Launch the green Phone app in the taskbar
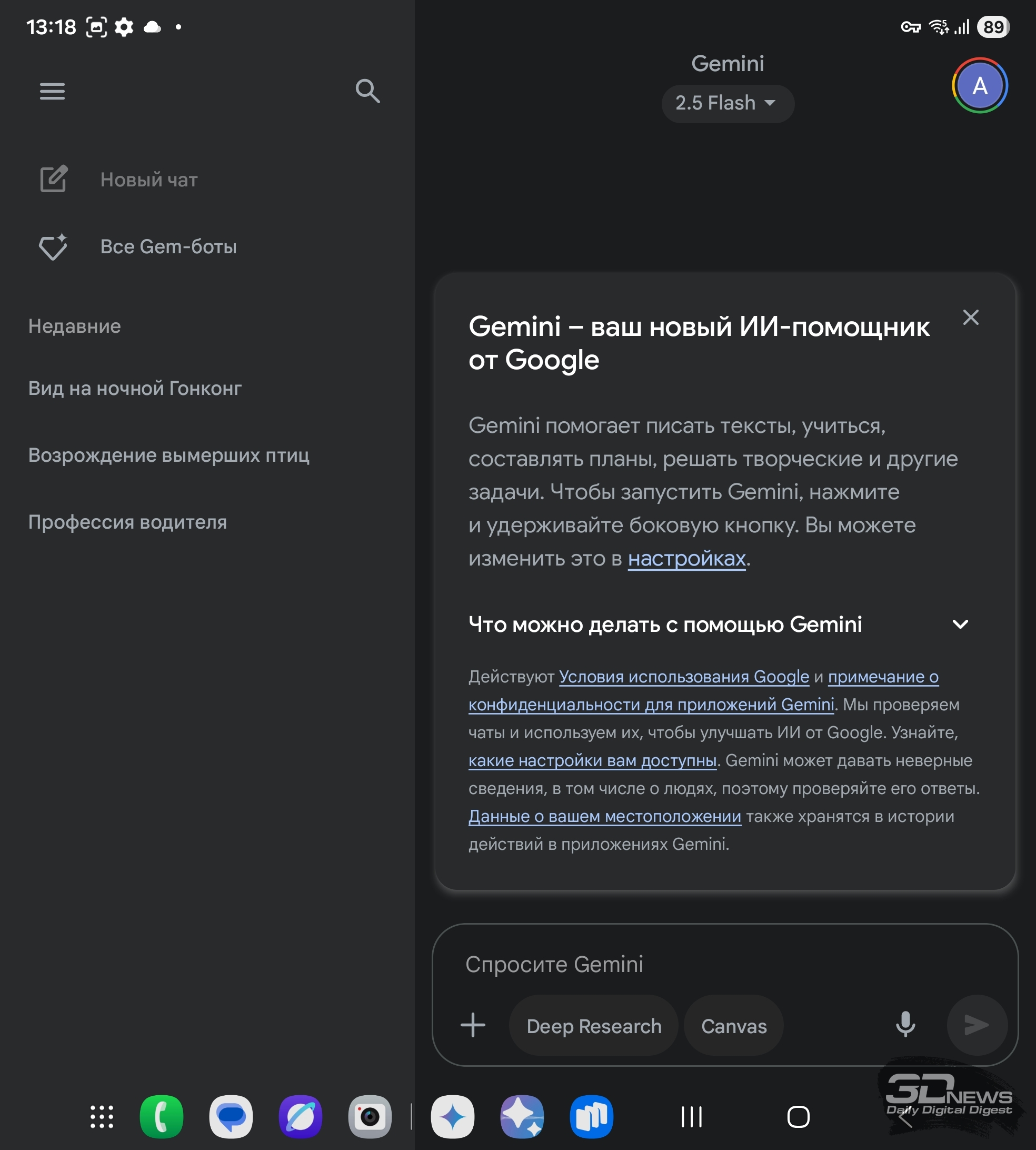The height and width of the screenshot is (1150, 1036). (x=162, y=1117)
